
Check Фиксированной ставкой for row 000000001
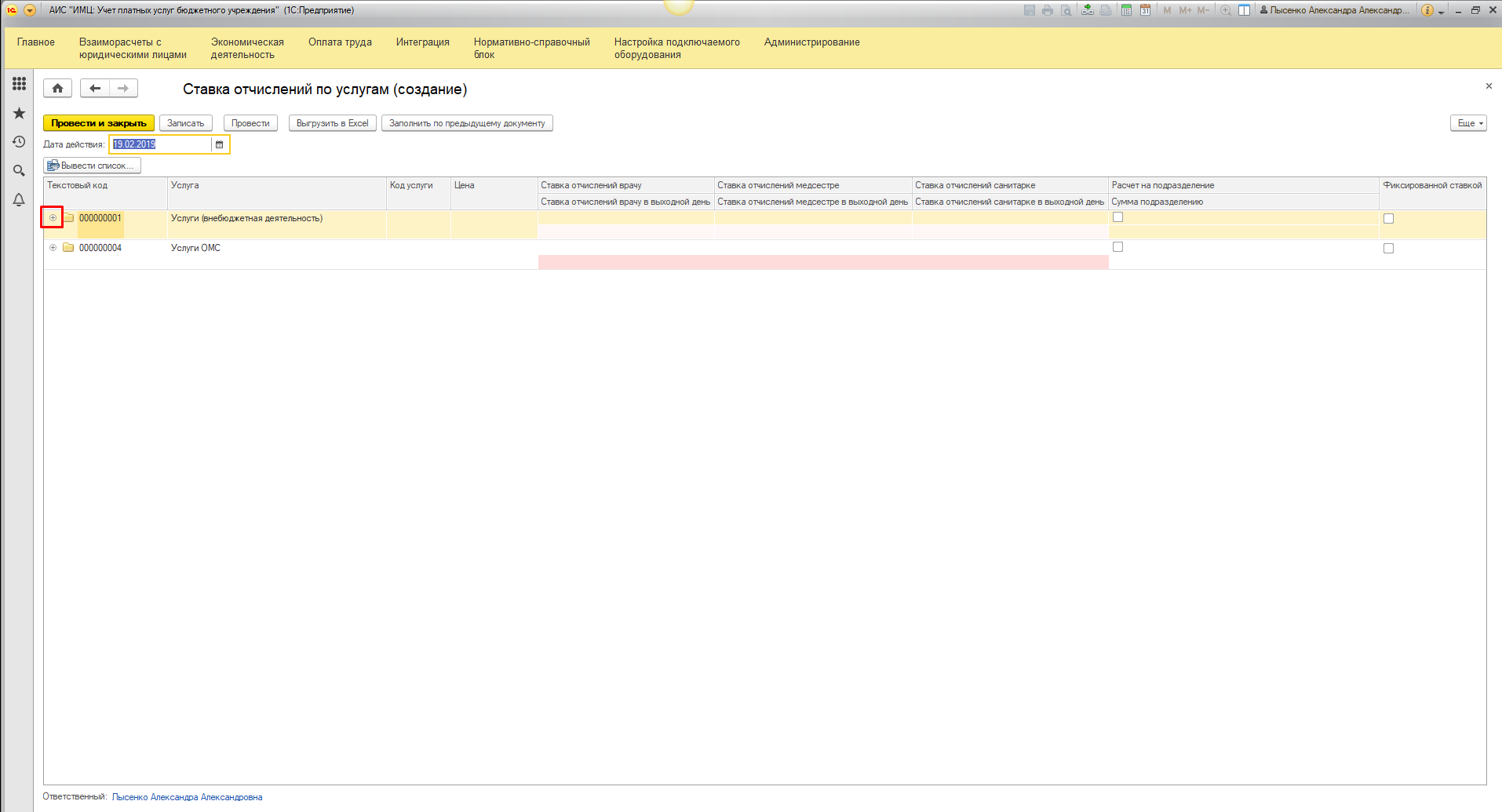(x=1388, y=219)
